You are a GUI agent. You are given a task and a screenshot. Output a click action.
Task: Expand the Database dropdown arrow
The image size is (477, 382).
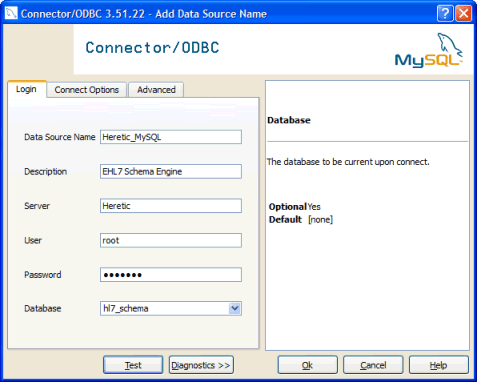click(x=235, y=309)
